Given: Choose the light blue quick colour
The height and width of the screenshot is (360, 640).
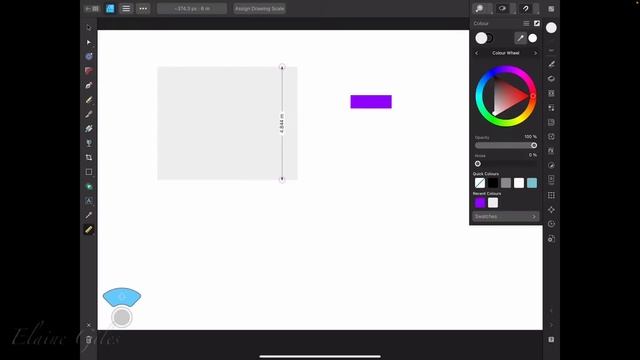Looking at the screenshot, I should point(532,183).
